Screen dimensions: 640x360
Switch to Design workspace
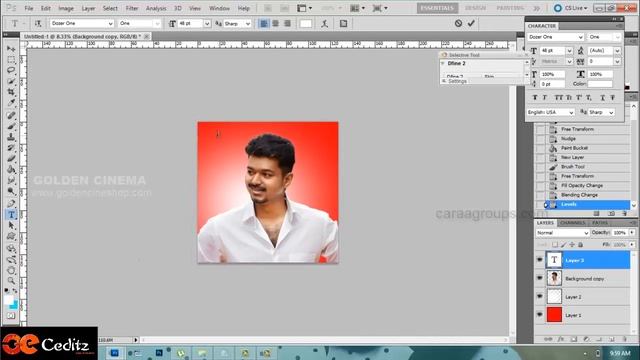tap(476, 8)
